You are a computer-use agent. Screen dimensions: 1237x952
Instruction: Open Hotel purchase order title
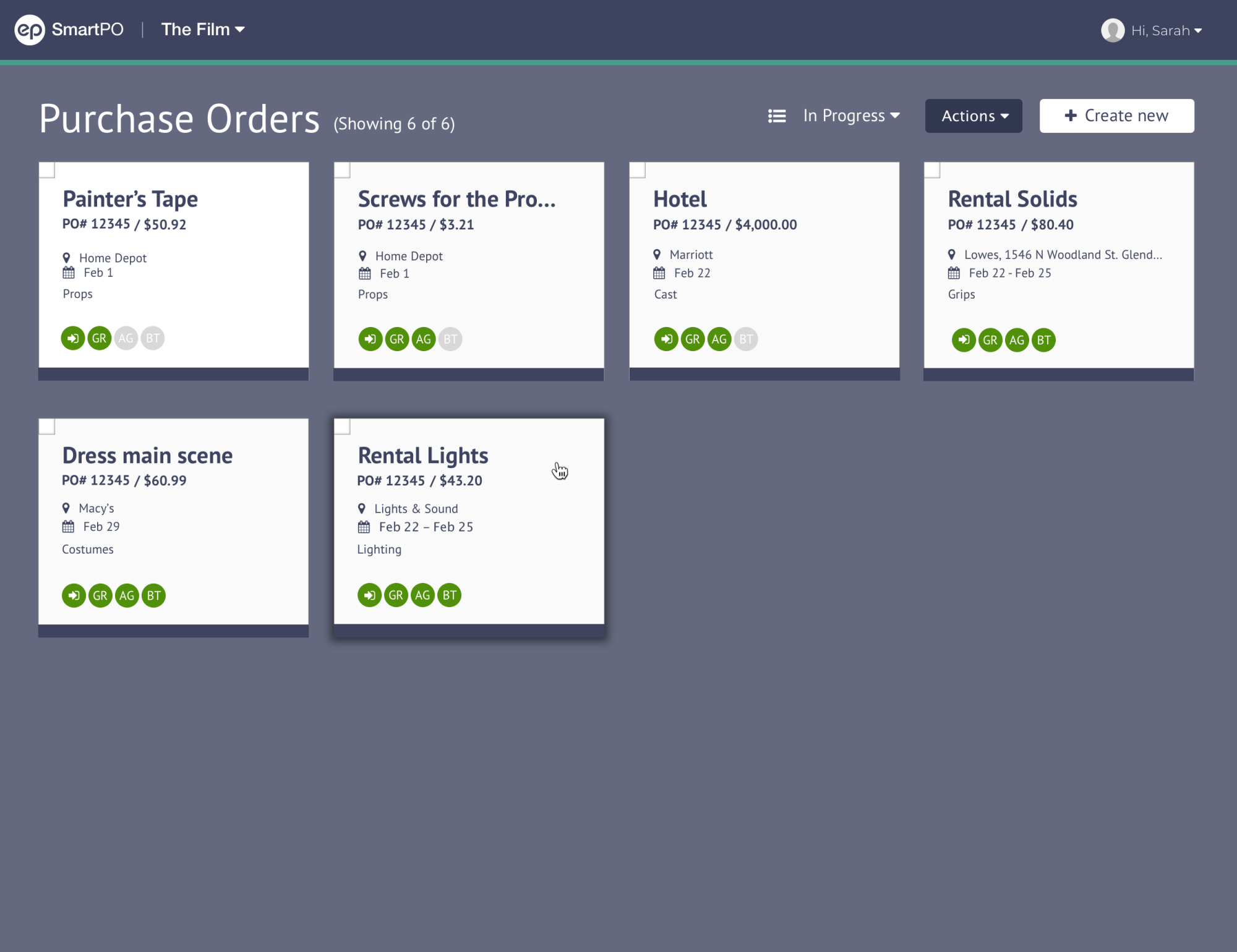pos(680,200)
